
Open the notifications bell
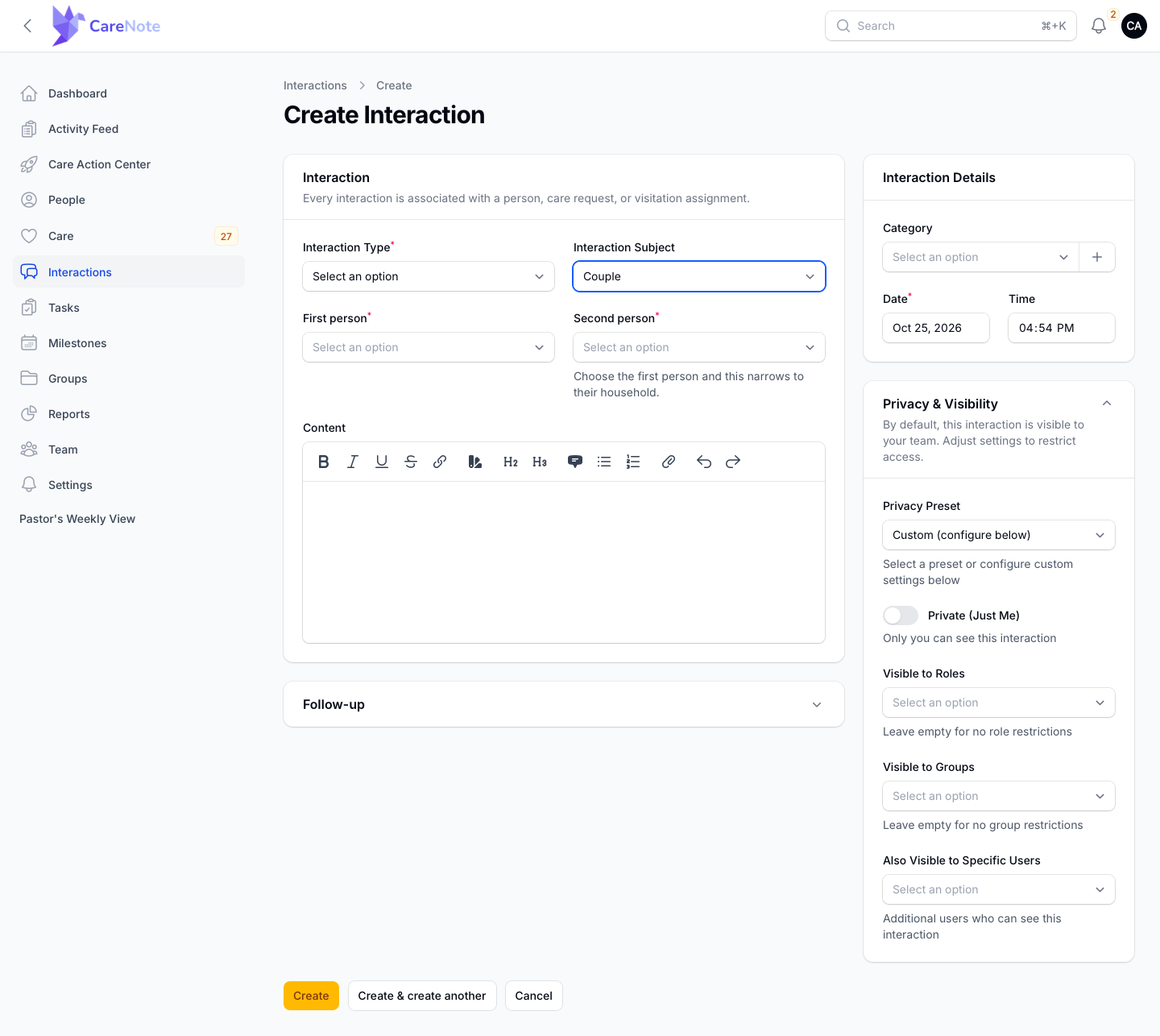tap(1099, 26)
